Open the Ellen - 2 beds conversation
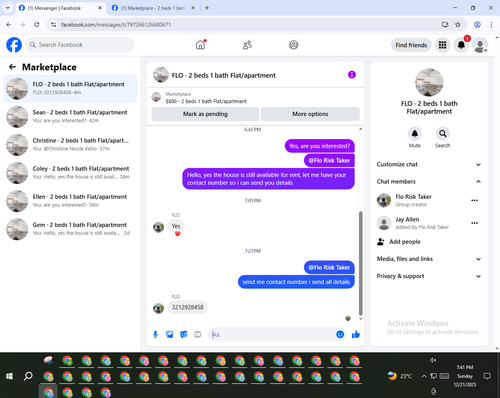Image resolution: width=500 pixels, height=398 pixels. tap(70, 201)
